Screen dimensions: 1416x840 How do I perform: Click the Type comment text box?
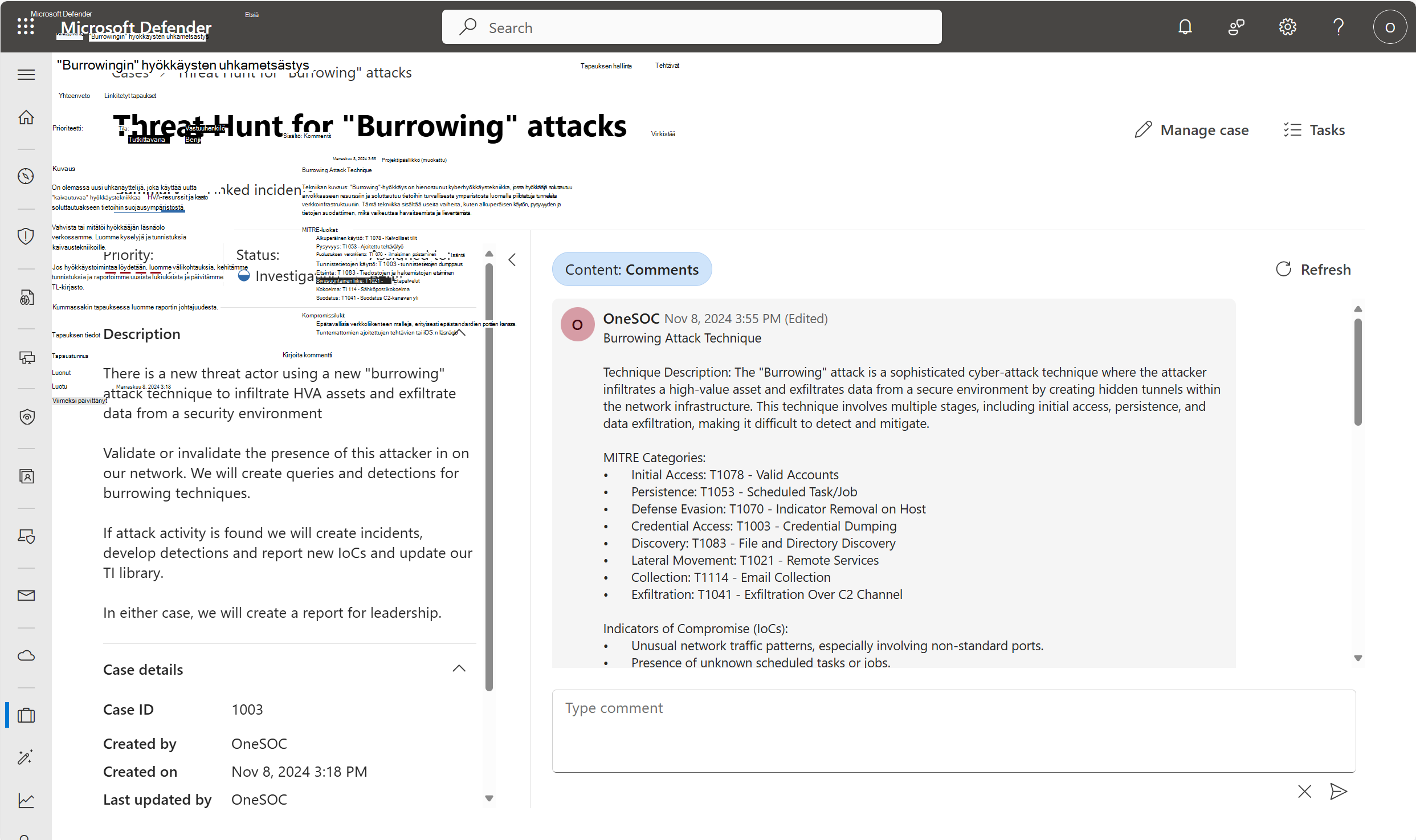coord(953,731)
